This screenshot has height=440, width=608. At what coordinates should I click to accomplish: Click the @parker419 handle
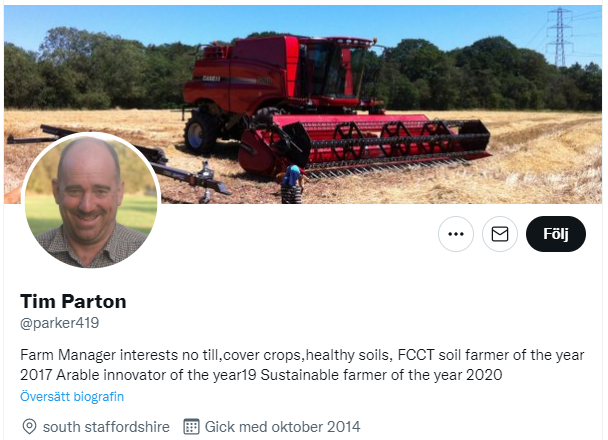60,323
